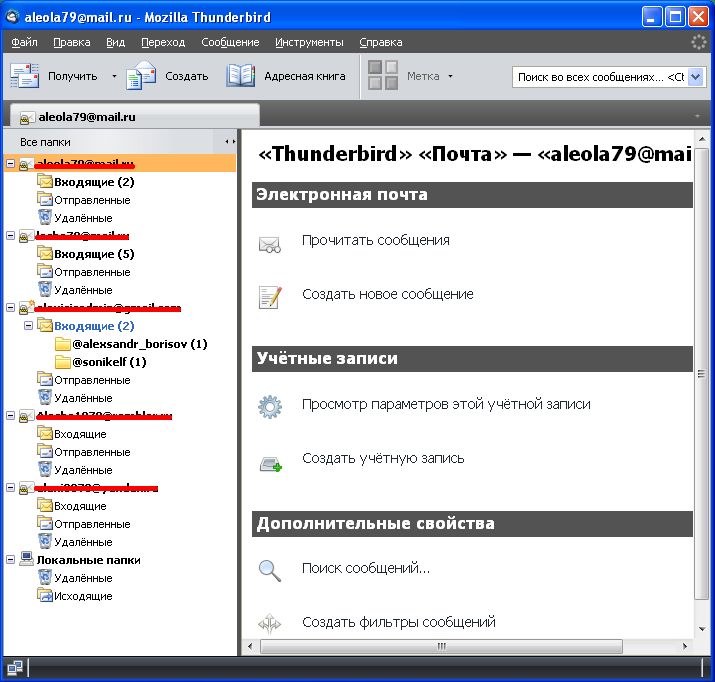Click the Создать compose message icon
Viewport: 715px width, 682px height.
tap(141, 76)
